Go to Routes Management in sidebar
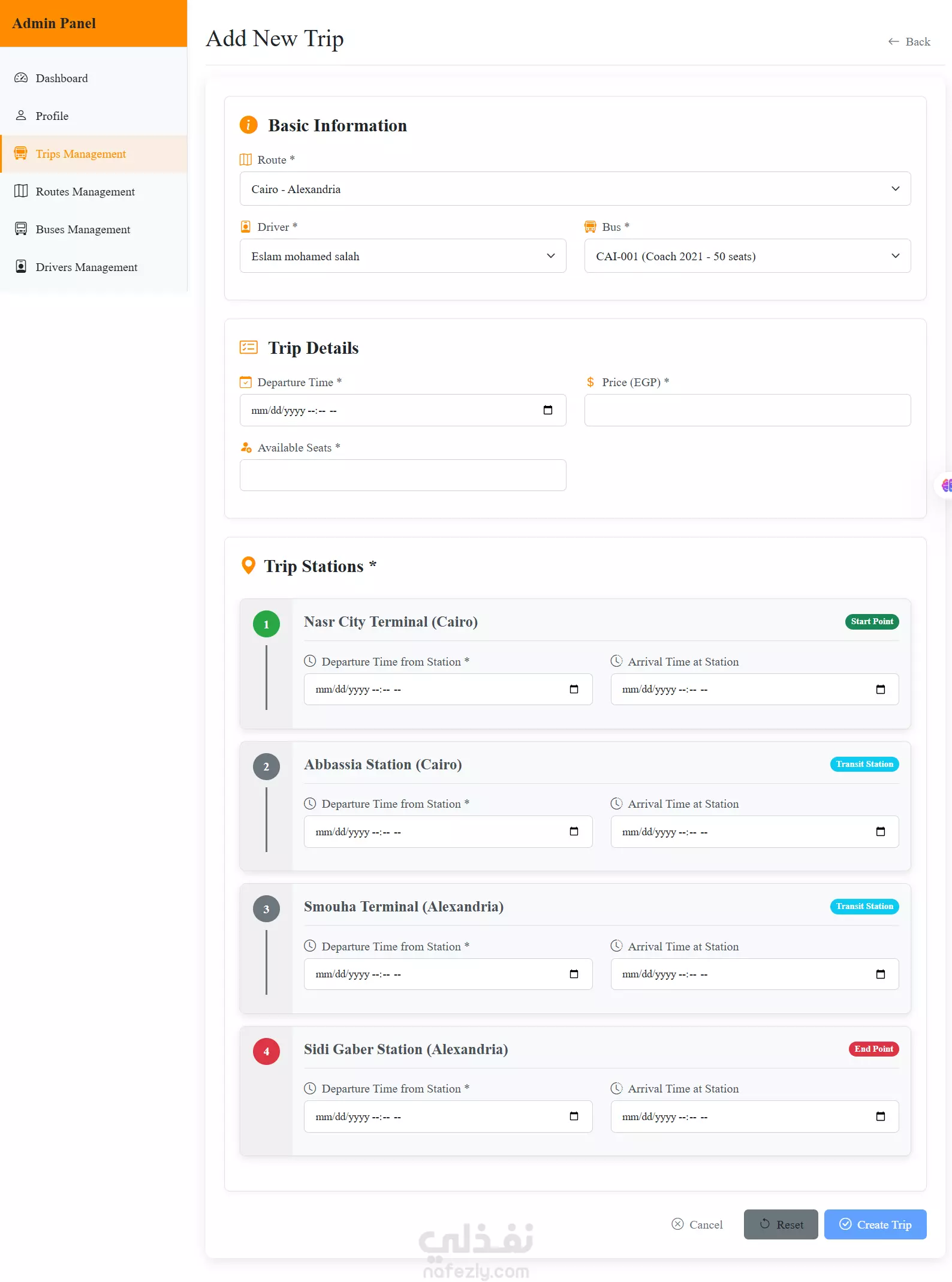The image size is (952, 1282). click(85, 192)
